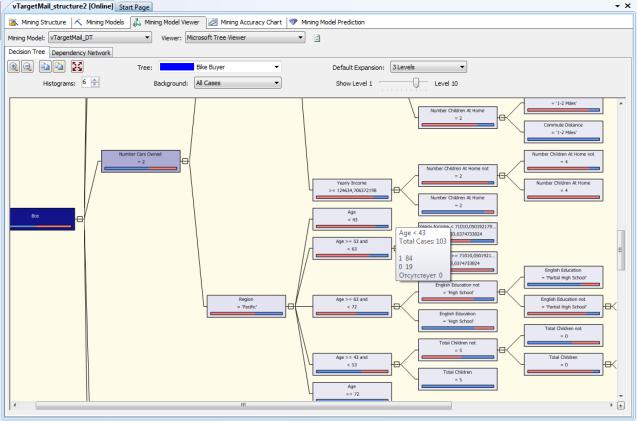Select the Age >= 53 and < 63 node
Image resolution: width=638 pixels, height=421 pixels.
click(352, 248)
